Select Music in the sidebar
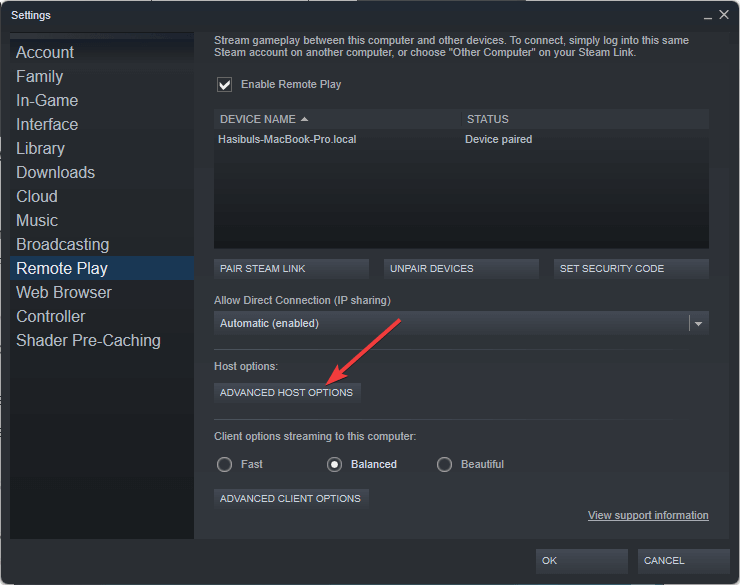This screenshot has height=585, width=740. (x=101, y=220)
